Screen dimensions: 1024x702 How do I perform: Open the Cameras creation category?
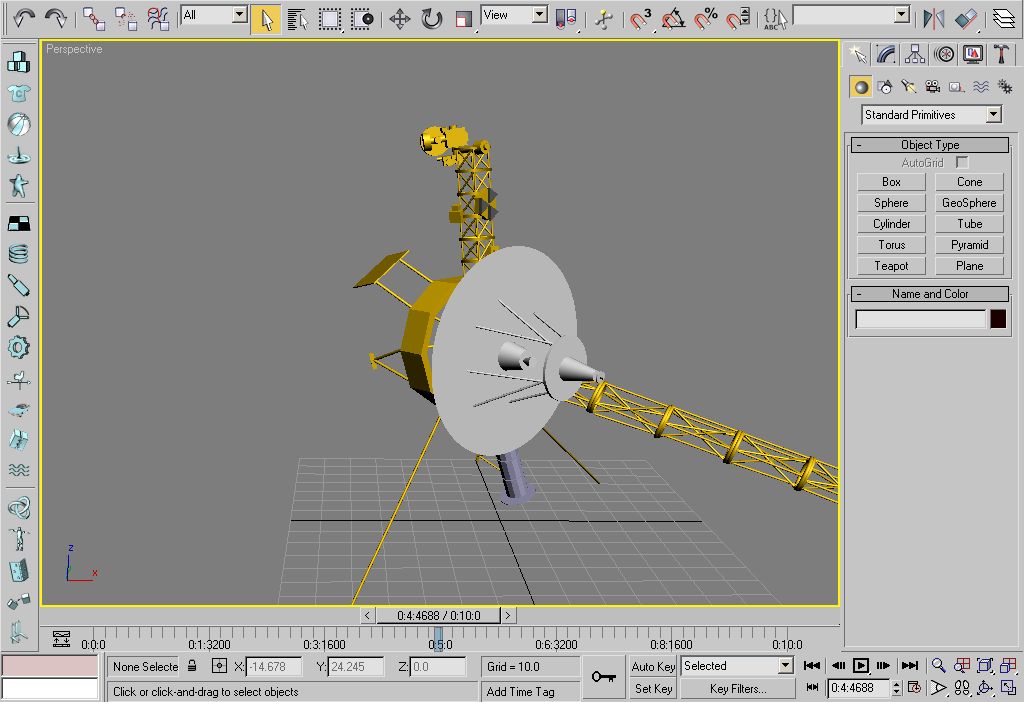[x=933, y=87]
